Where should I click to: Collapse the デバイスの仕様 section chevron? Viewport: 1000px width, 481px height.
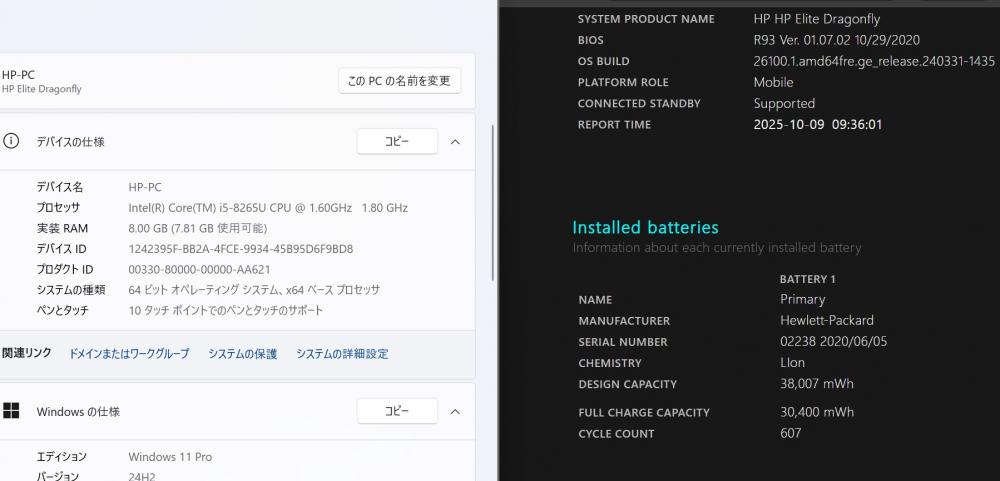click(455, 142)
